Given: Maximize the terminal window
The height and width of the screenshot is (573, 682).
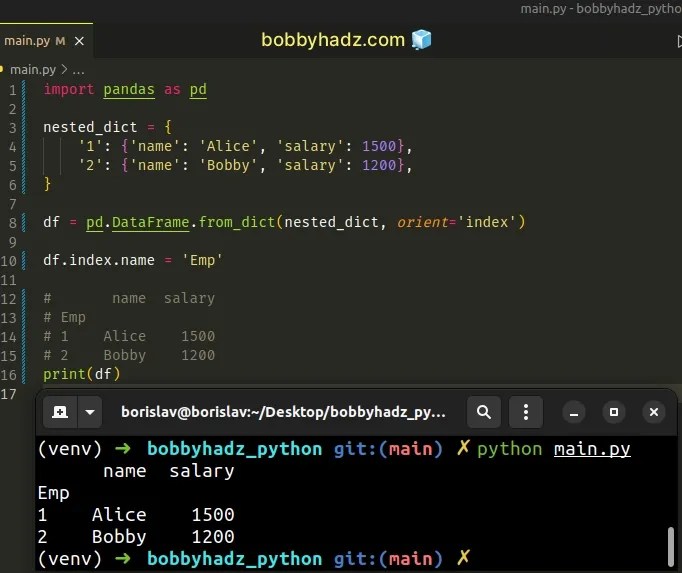Looking at the screenshot, I should click(x=614, y=412).
